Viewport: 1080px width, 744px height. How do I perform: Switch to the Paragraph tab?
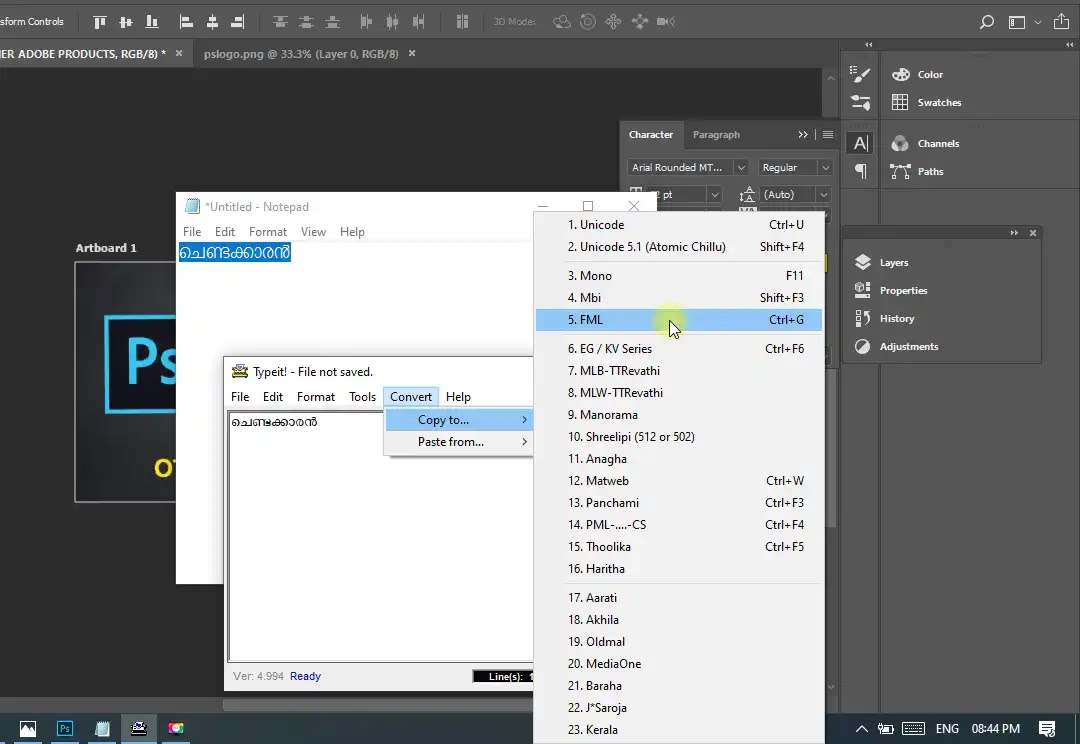pos(716,134)
